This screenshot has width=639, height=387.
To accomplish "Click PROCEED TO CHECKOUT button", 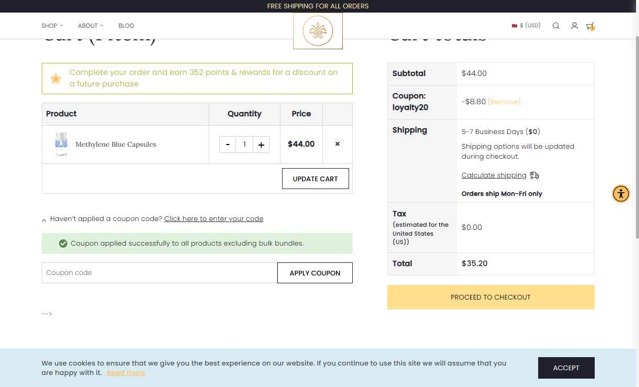I will click(x=491, y=297).
